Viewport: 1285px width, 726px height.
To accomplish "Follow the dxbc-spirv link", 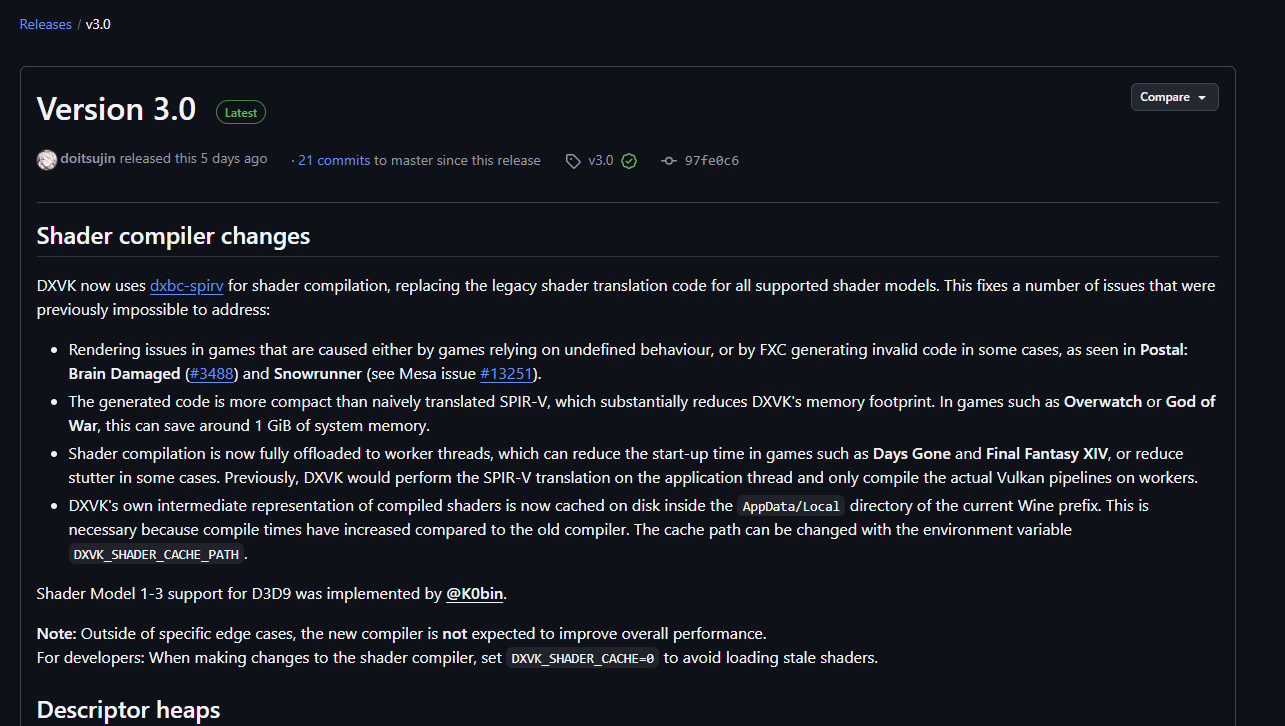I will coord(187,286).
